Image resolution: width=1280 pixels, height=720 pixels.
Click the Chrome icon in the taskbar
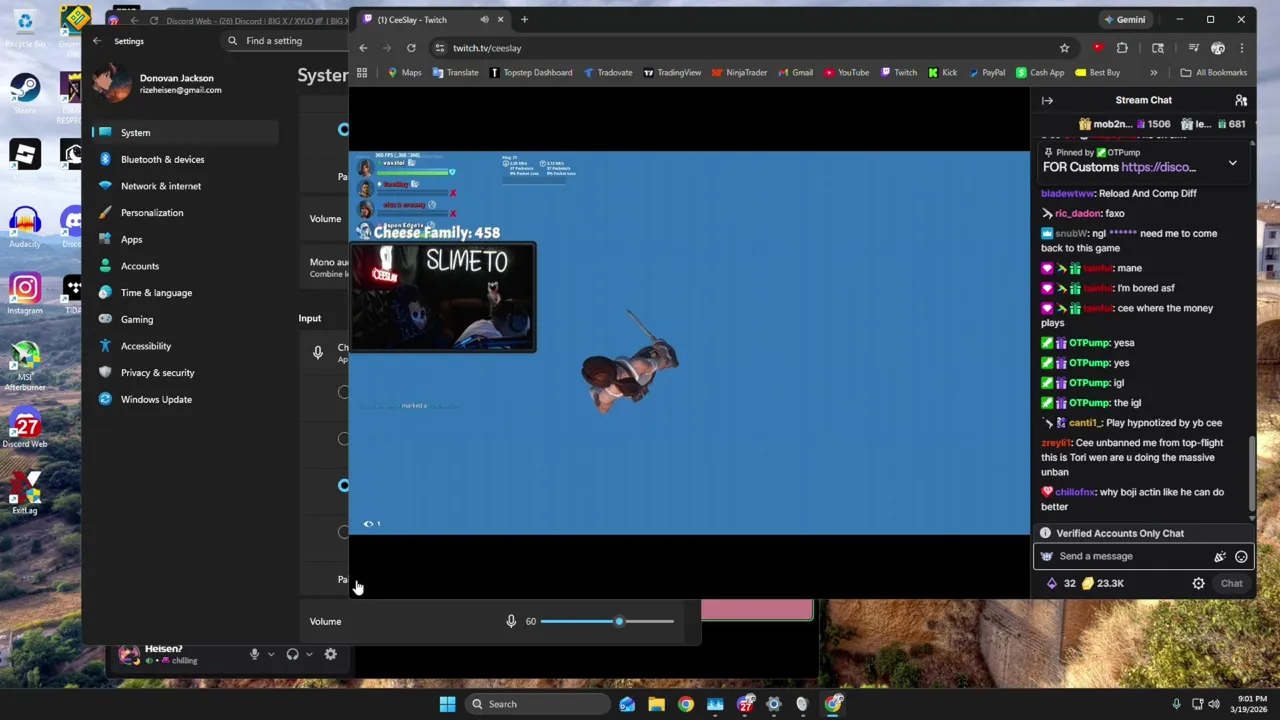click(x=685, y=704)
